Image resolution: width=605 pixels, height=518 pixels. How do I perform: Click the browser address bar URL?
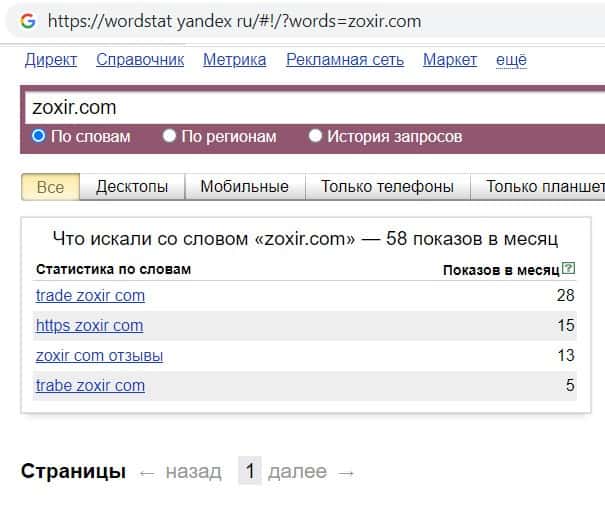[x=234, y=21]
